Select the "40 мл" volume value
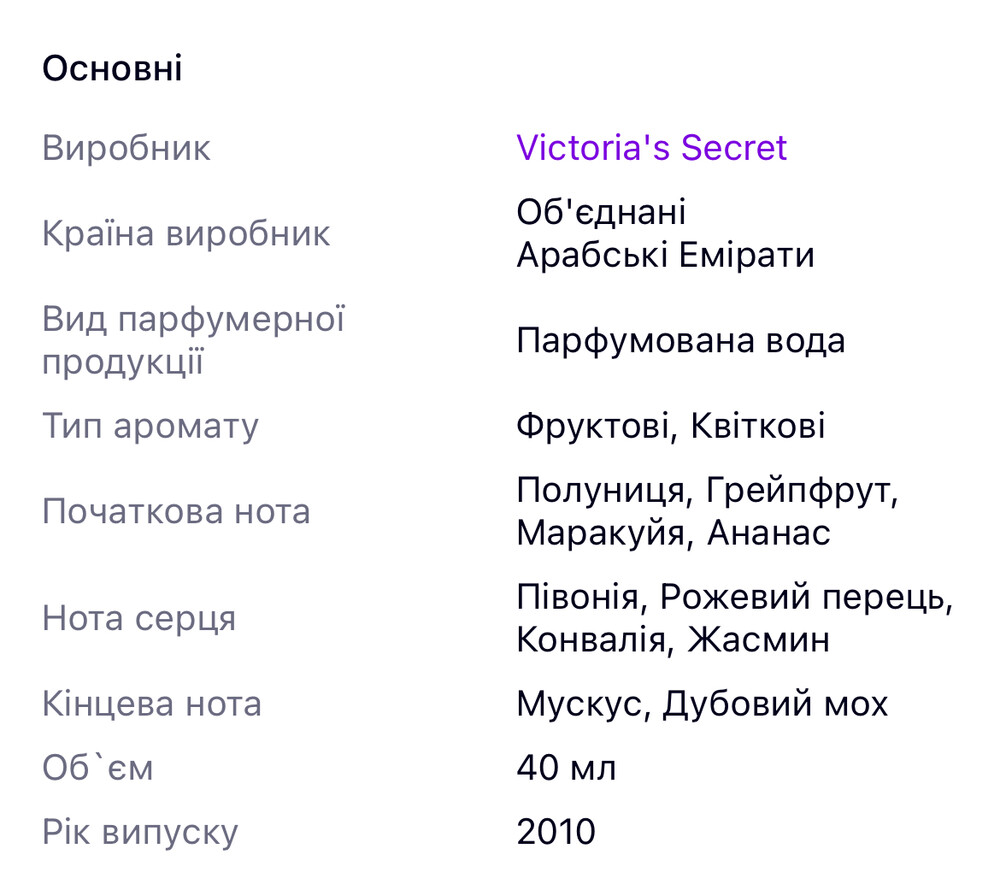 (566, 768)
